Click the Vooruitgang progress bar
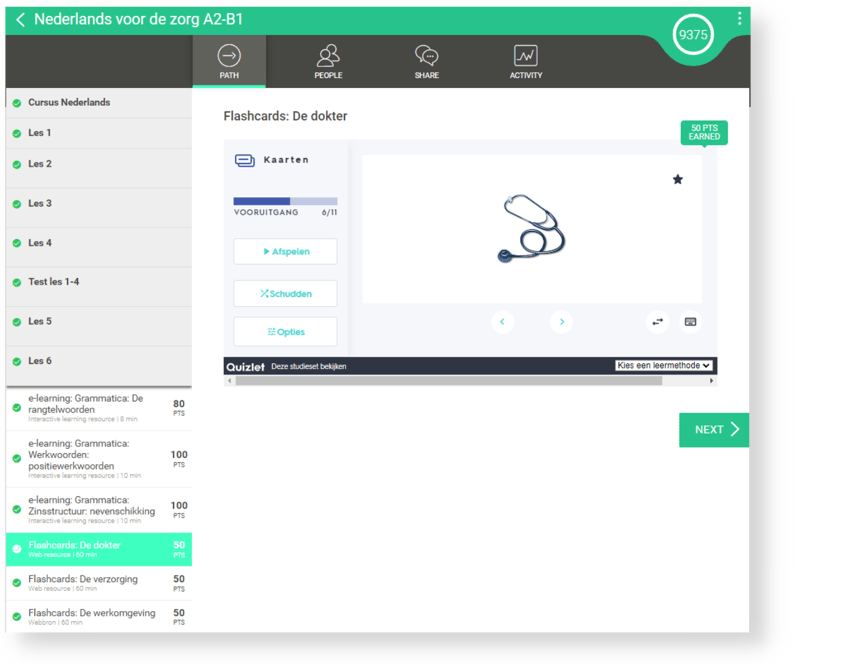 (285, 201)
